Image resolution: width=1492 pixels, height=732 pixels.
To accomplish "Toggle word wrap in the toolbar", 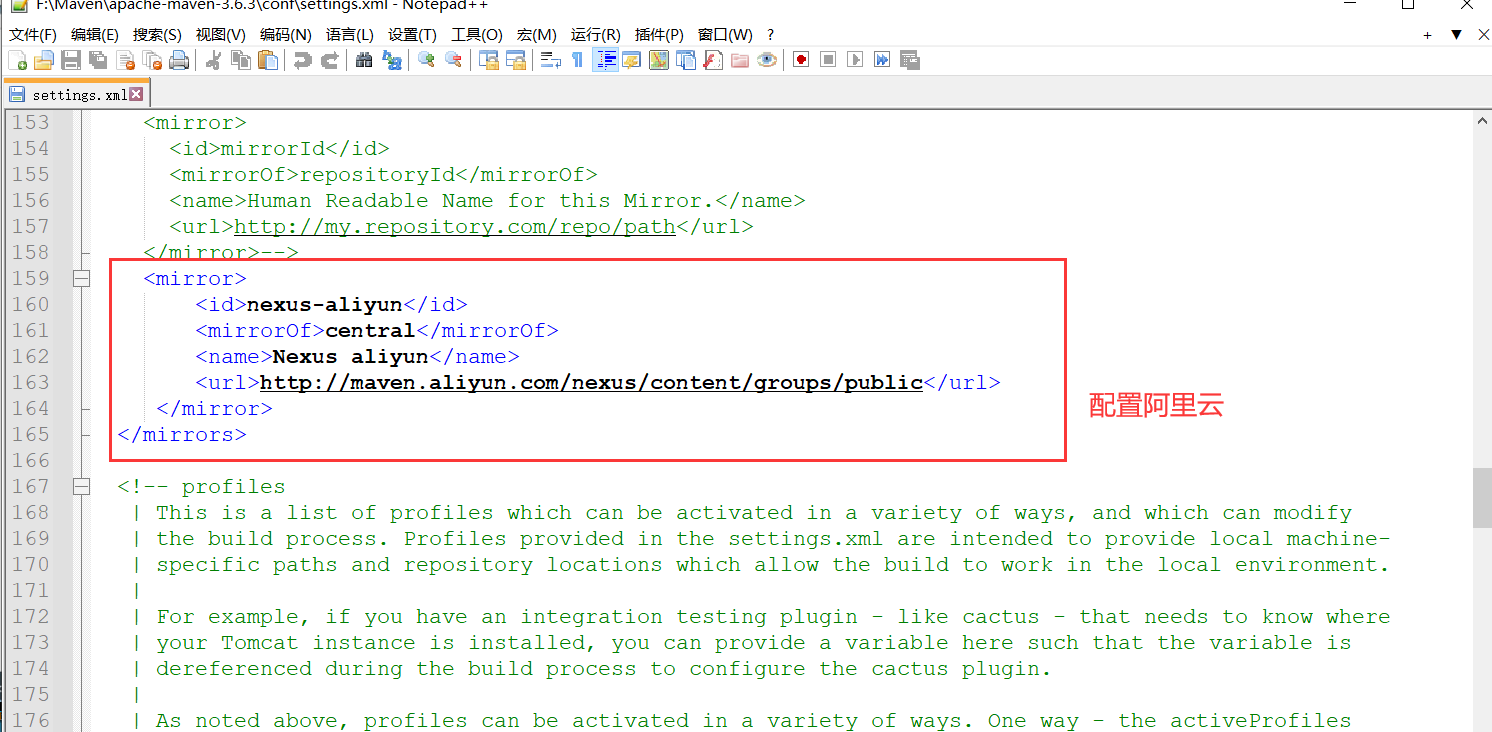I will point(550,61).
